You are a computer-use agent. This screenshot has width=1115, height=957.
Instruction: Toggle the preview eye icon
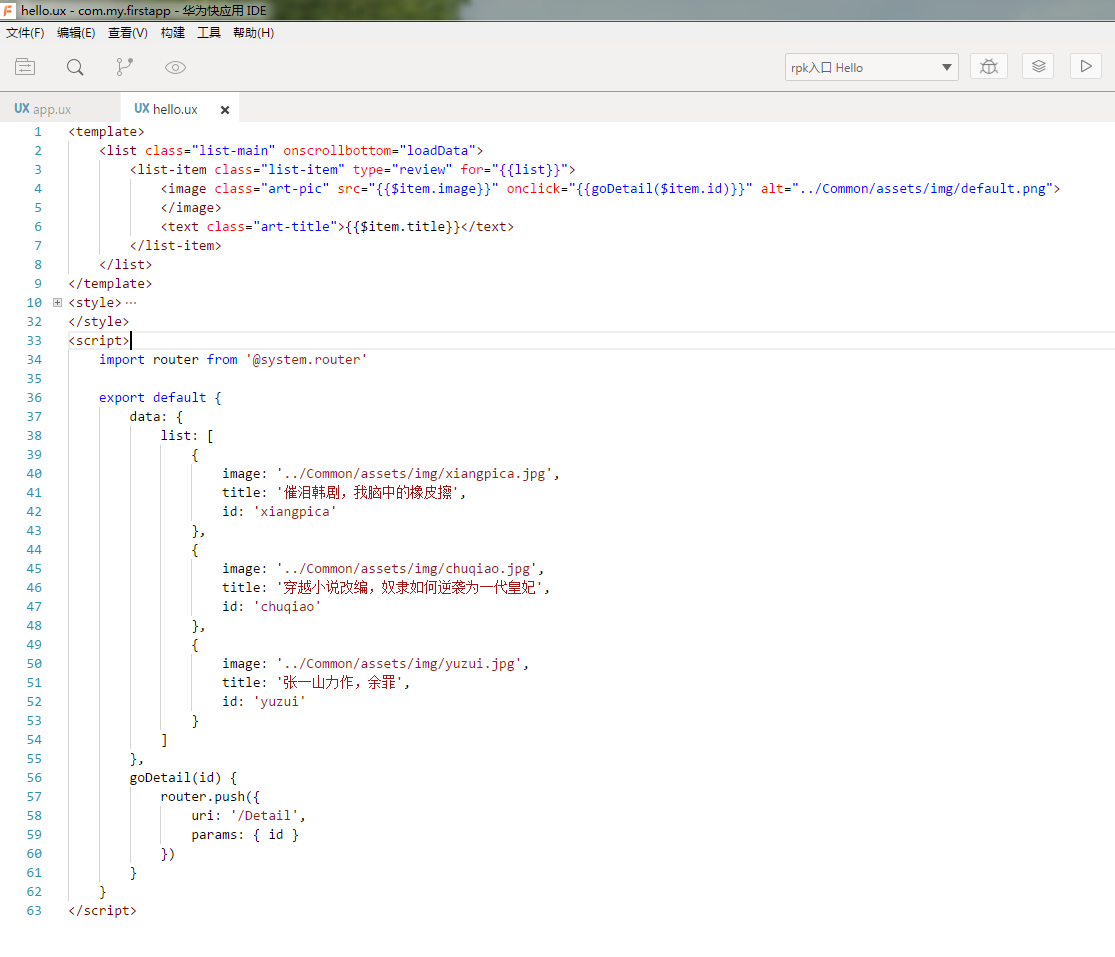pos(175,68)
